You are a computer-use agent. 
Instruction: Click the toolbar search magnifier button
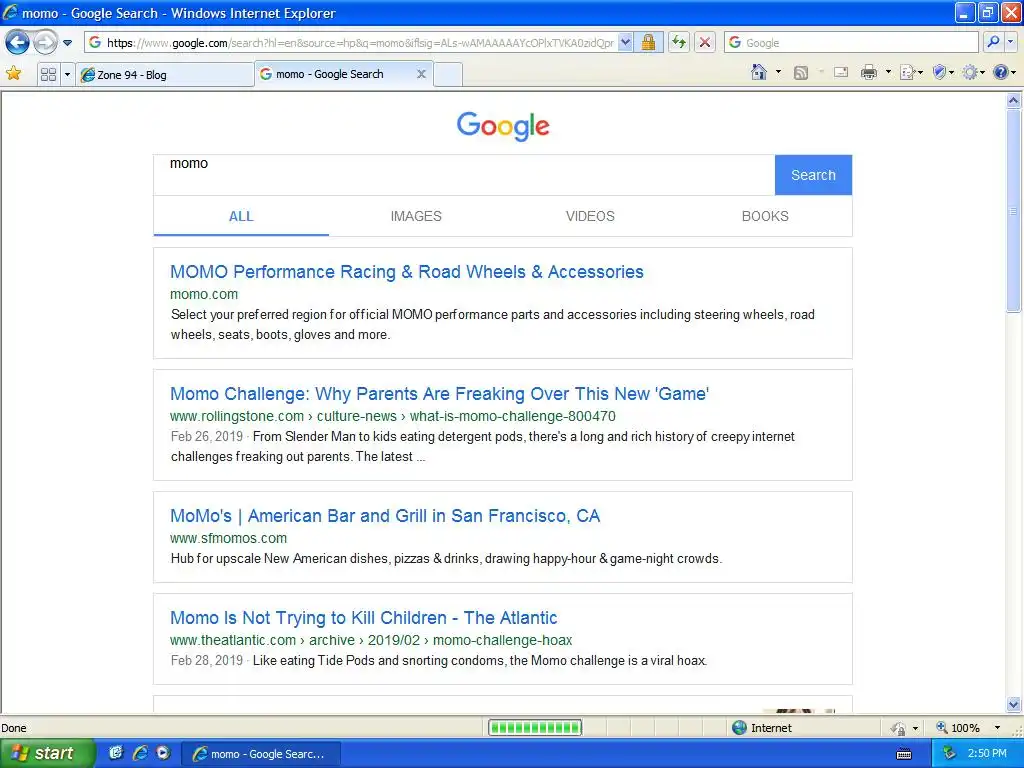(993, 42)
